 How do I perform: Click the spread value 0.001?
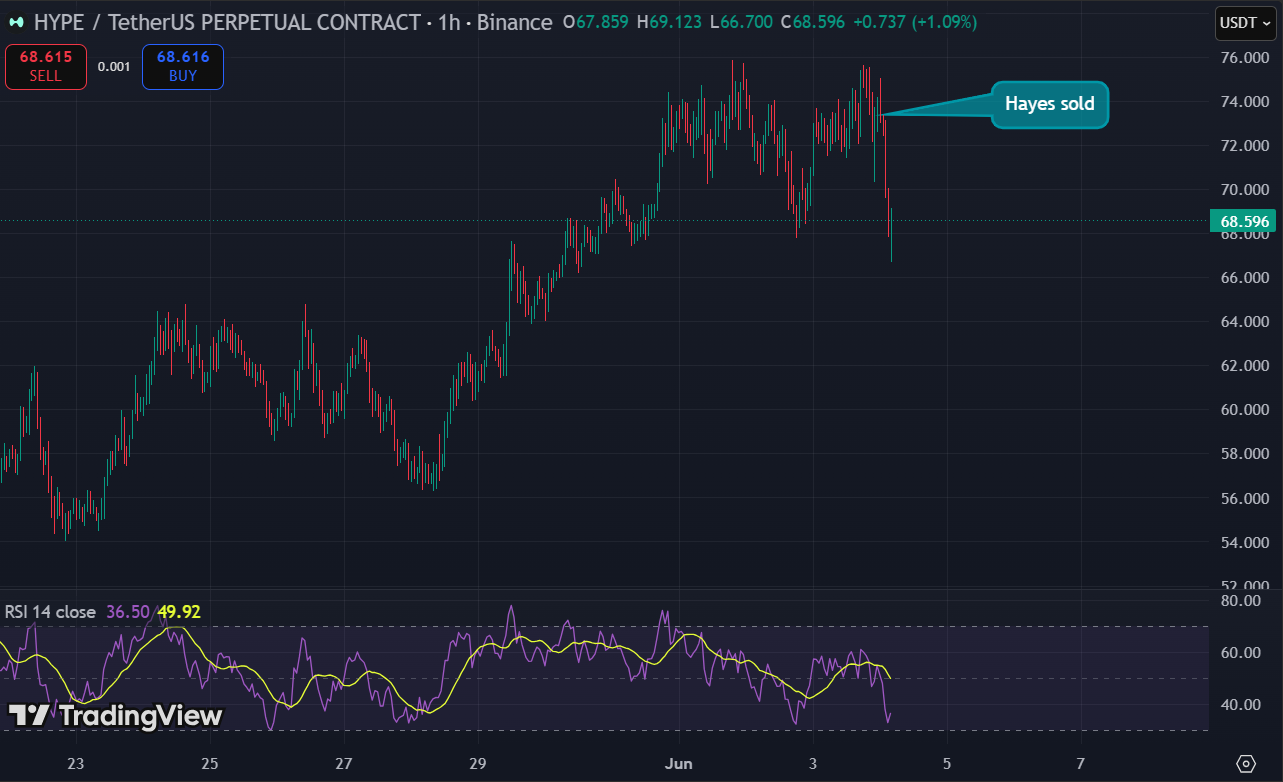(114, 67)
